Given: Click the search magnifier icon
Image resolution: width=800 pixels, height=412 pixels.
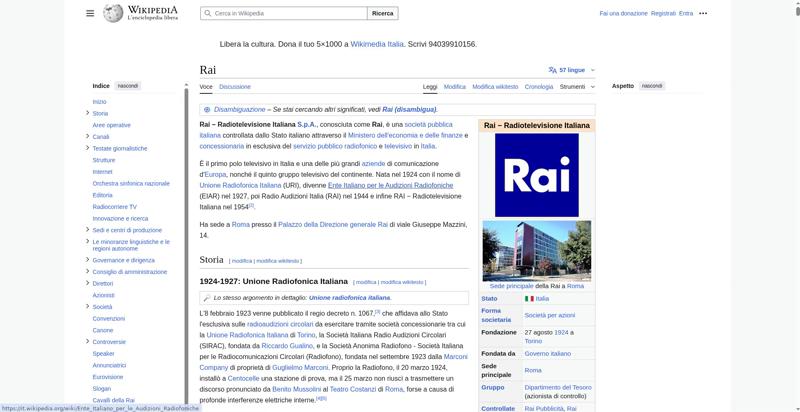Looking at the screenshot, I should pos(207,13).
